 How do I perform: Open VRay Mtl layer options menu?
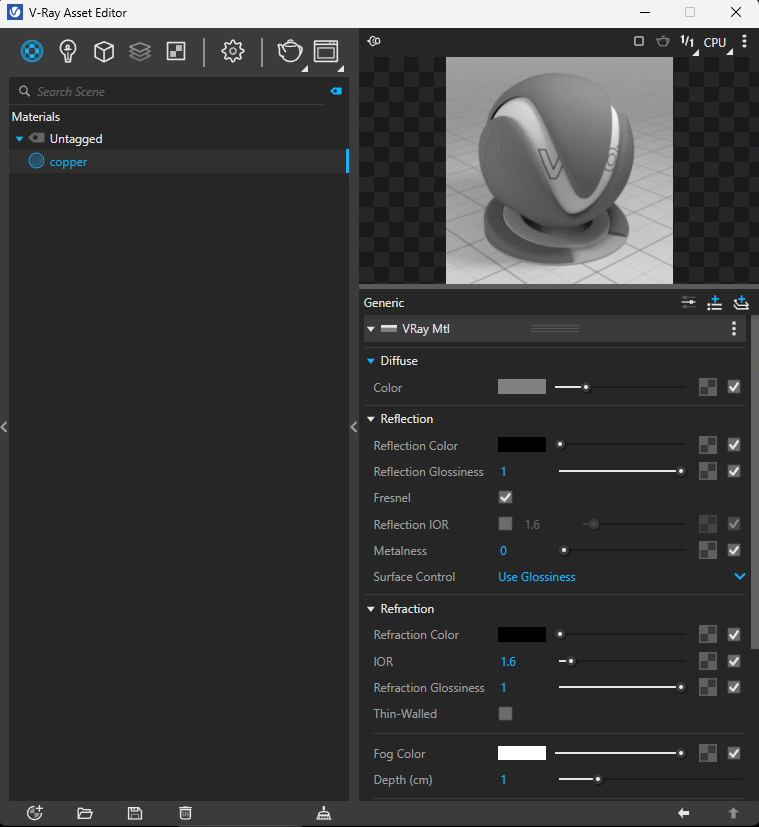tap(734, 329)
